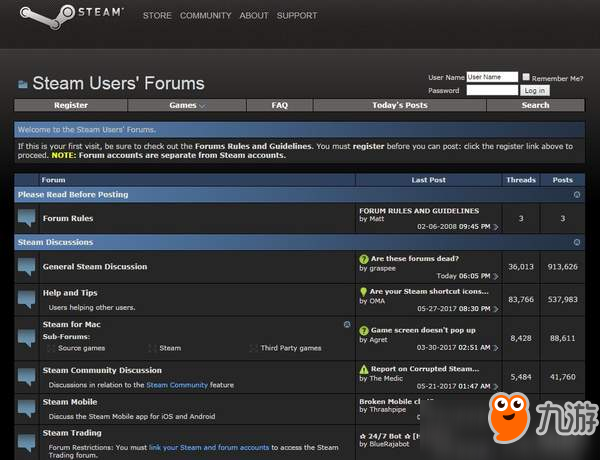Screen dimensions: 600x460
Task: Click the Steam for Mac speech bubble icon
Action: (x=27, y=338)
